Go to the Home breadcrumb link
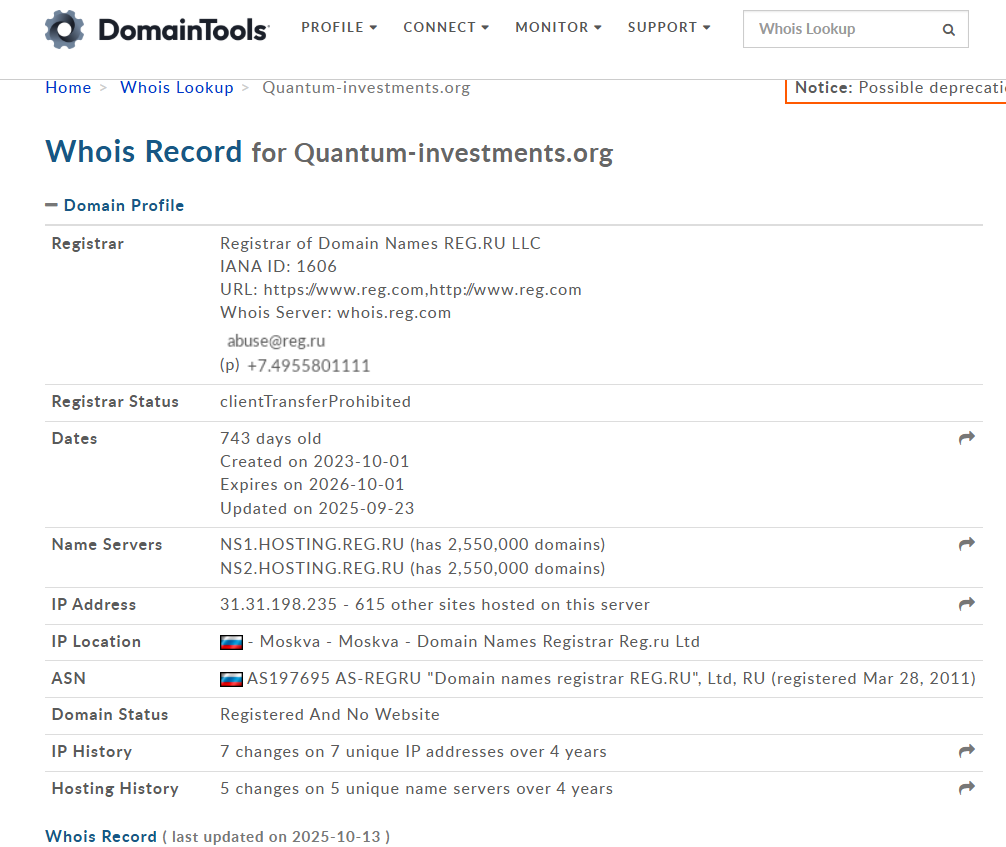 [68, 88]
